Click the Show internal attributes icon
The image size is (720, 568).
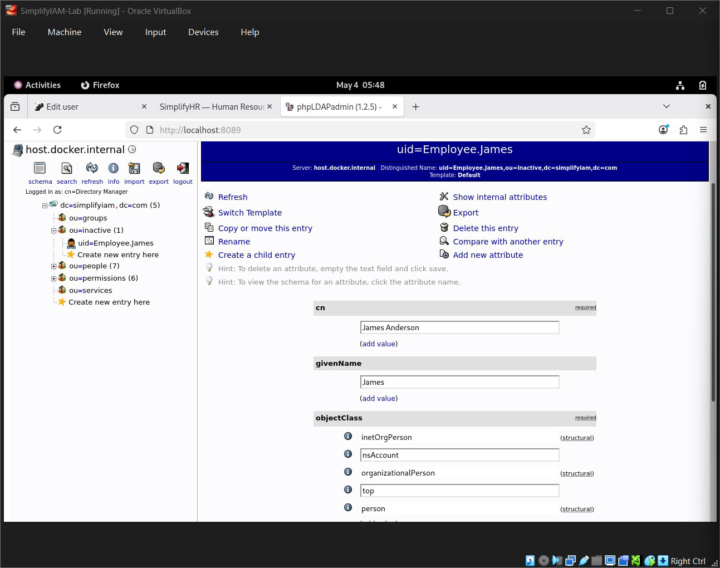pyautogui.click(x=444, y=196)
